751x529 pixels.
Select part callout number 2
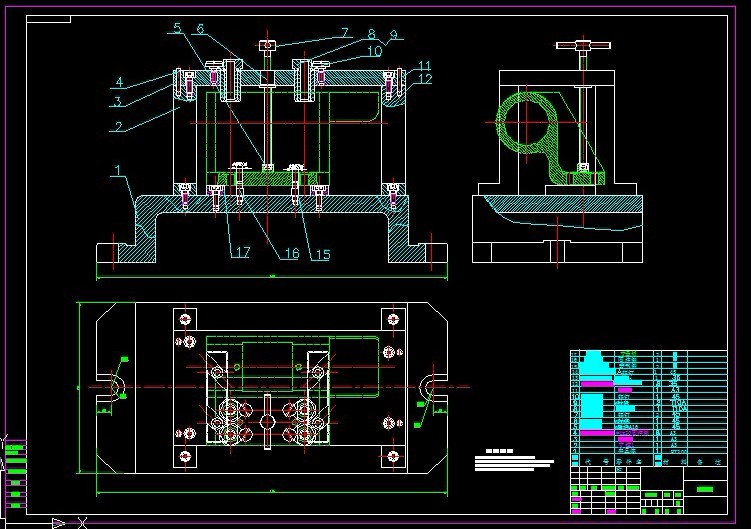click(x=119, y=126)
